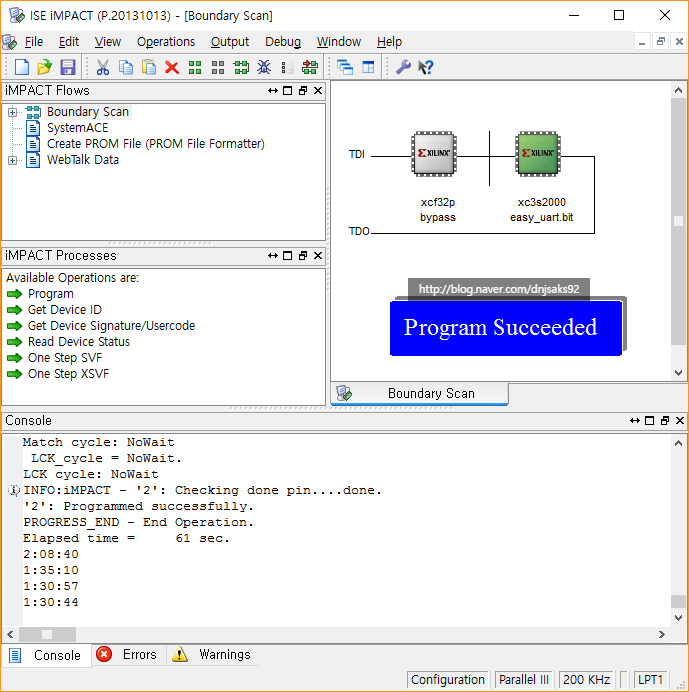Run the Program operation
This screenshot has height=692, width=689.
[51, 294]
